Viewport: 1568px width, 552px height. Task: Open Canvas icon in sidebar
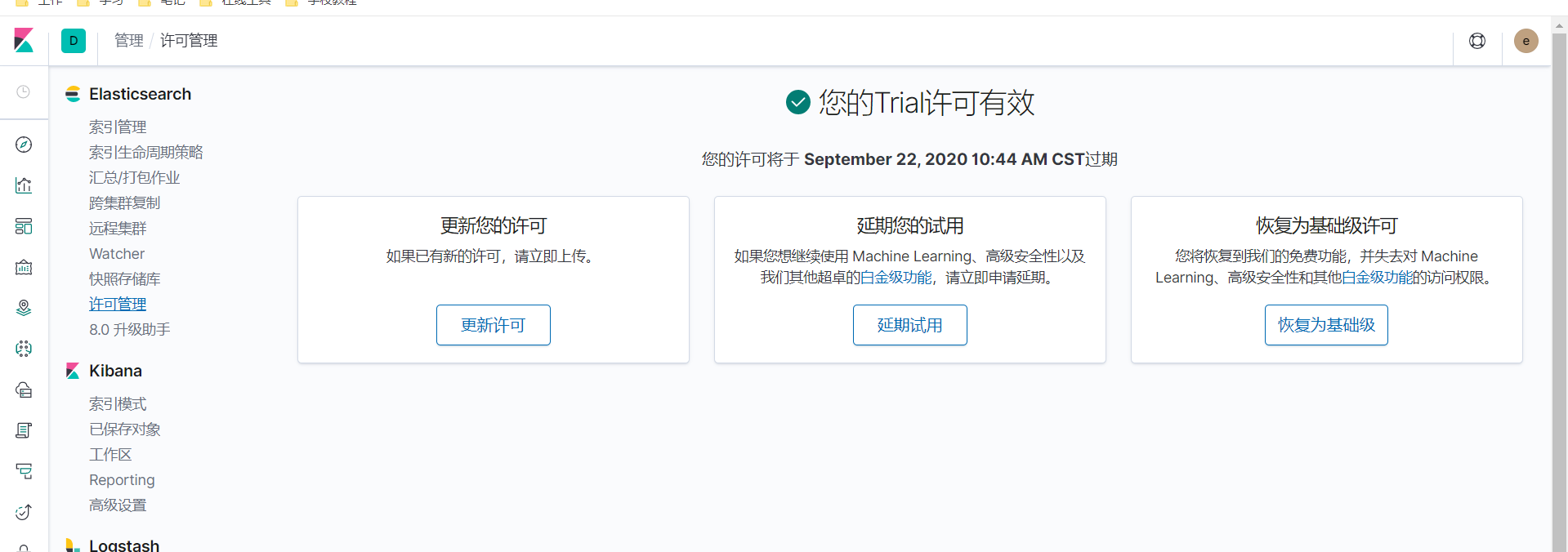pyautogui.click(x=24, y=267)
